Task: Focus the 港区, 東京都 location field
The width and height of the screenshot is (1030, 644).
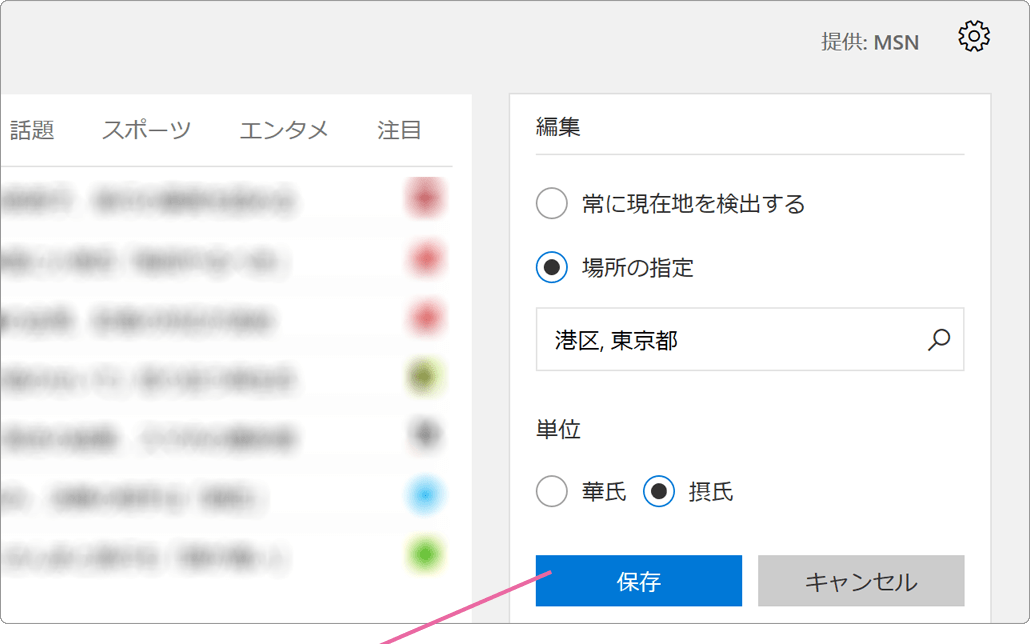Action: 750,339
